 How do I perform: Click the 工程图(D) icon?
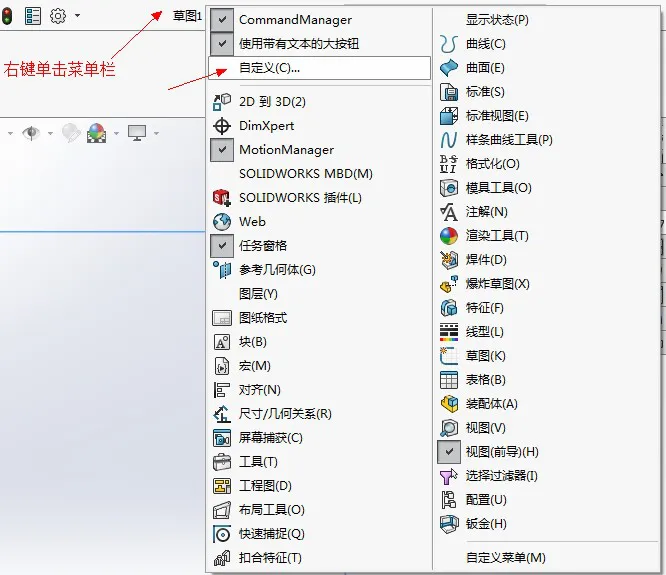click(222, 486)
